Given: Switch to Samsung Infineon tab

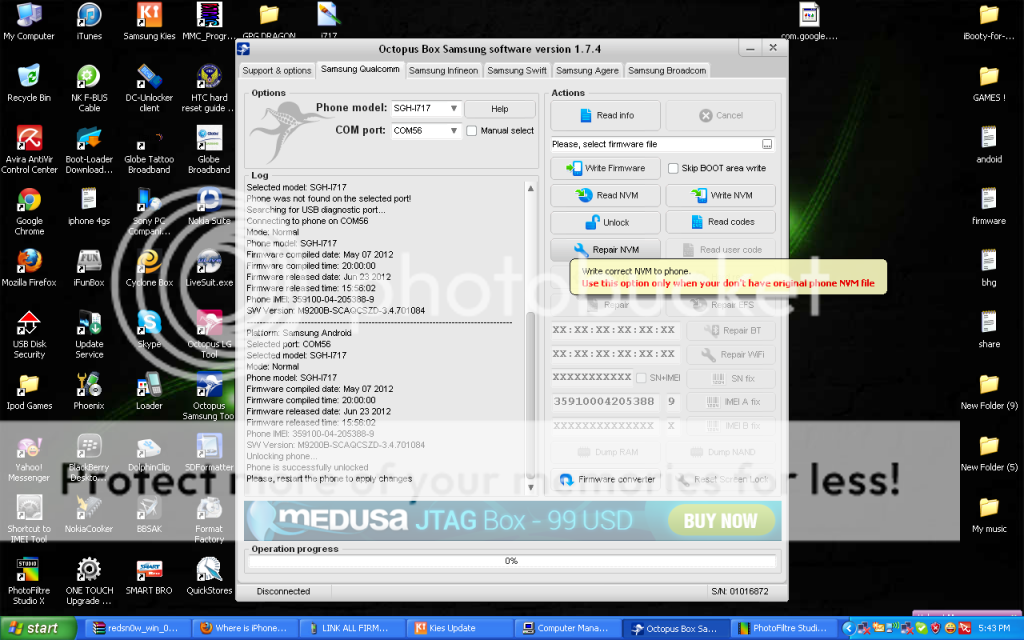Looking at the screenshot, I should (443, 71).
